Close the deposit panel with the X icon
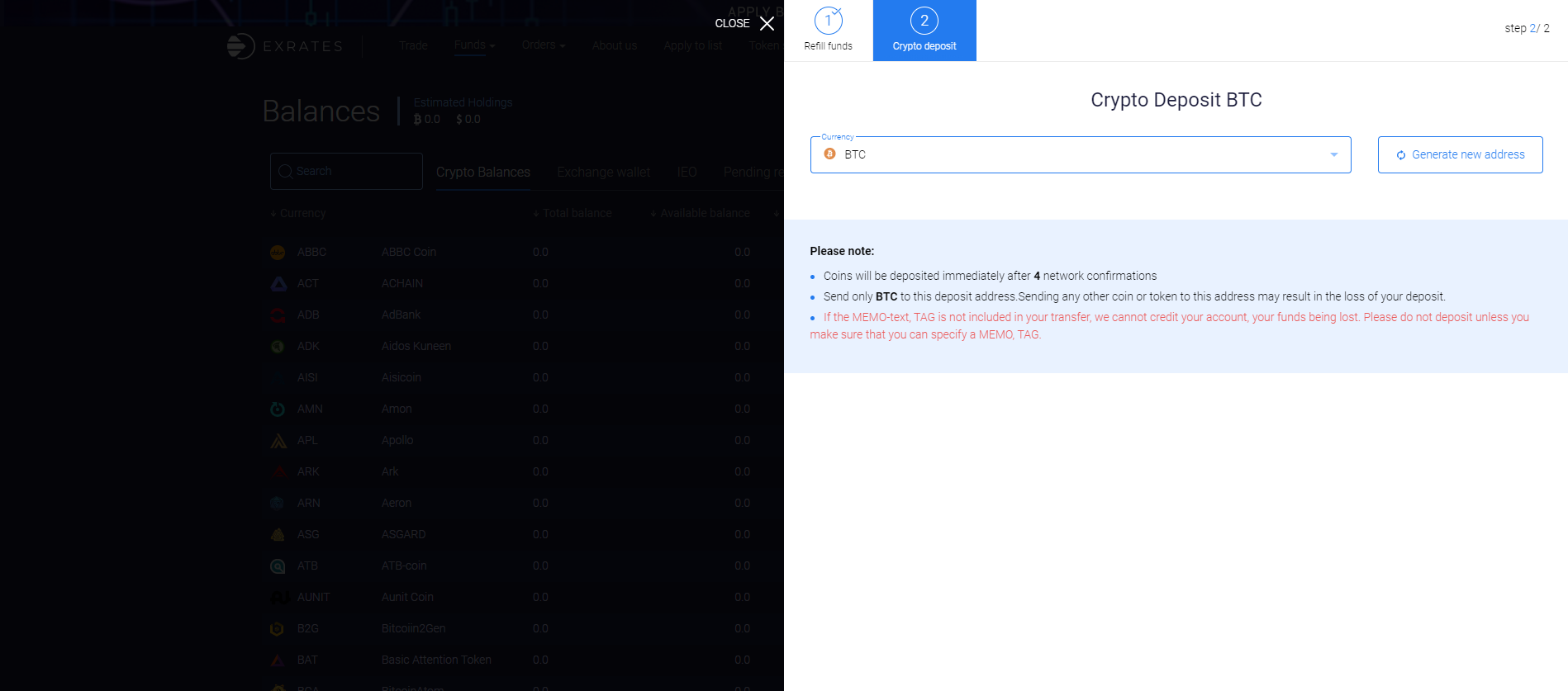The image size is (1568, 691). point(767,23)
